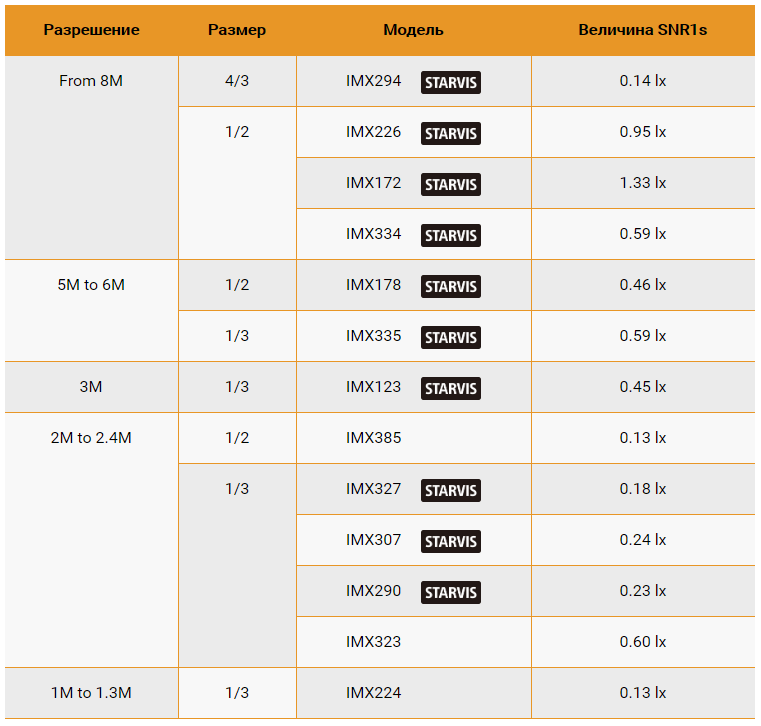The image size is (761, 726).
Task: Click the Разрешение column header
Action: click(x=91, y=30)
